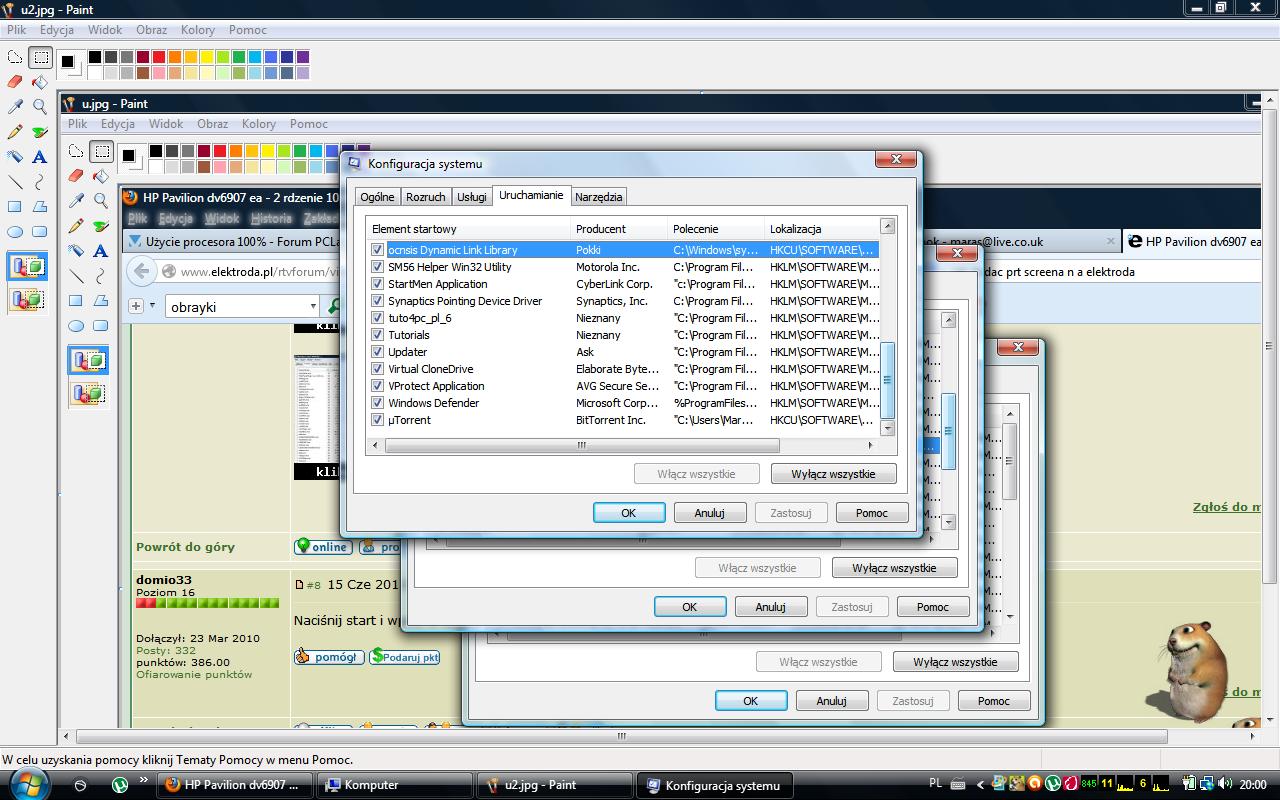This screenshot has height=800, width=1280.
Task: Choose the Brush tool in u2.jpg Paint toolbox
Action: 40,132
